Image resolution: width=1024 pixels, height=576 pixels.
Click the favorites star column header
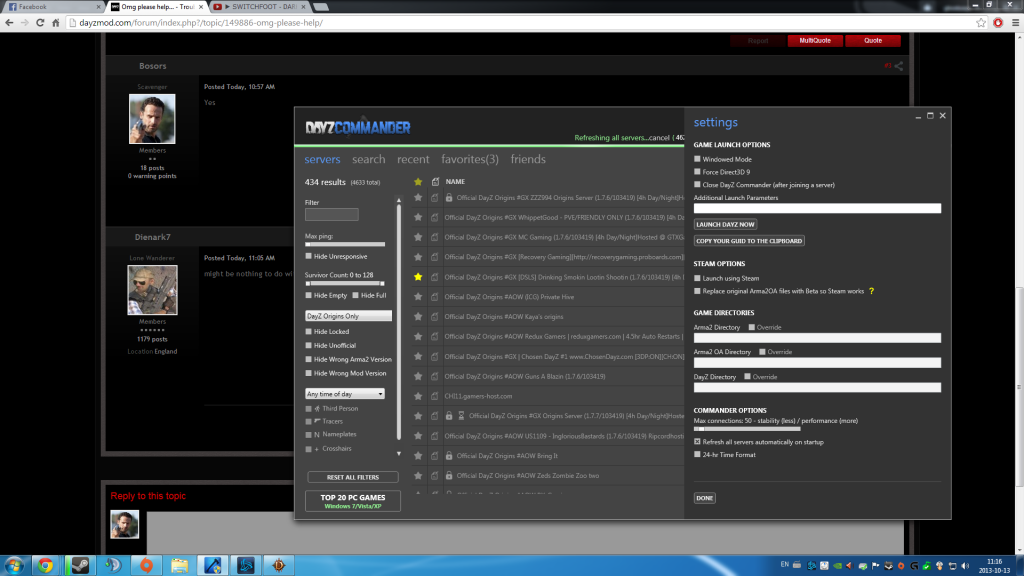(418, 182)
